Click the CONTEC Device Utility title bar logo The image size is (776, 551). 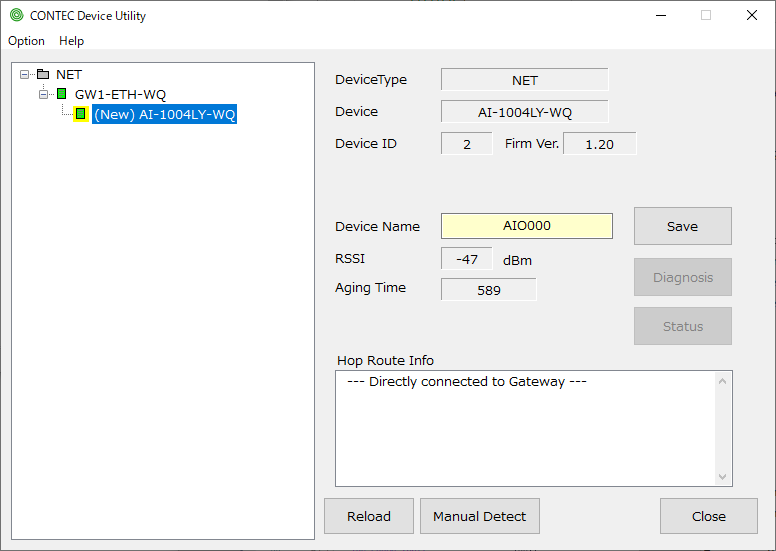tap(16, 15)
